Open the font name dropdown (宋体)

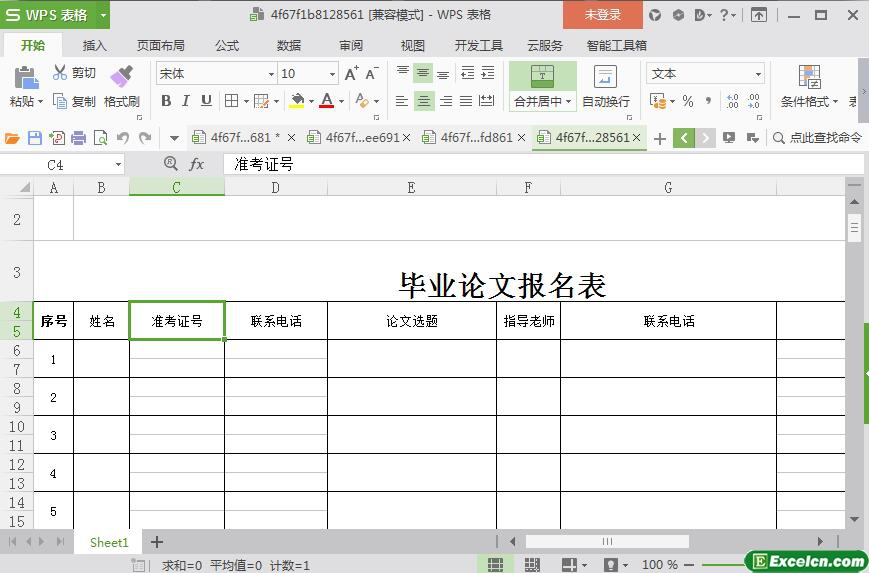pos(270,74)
